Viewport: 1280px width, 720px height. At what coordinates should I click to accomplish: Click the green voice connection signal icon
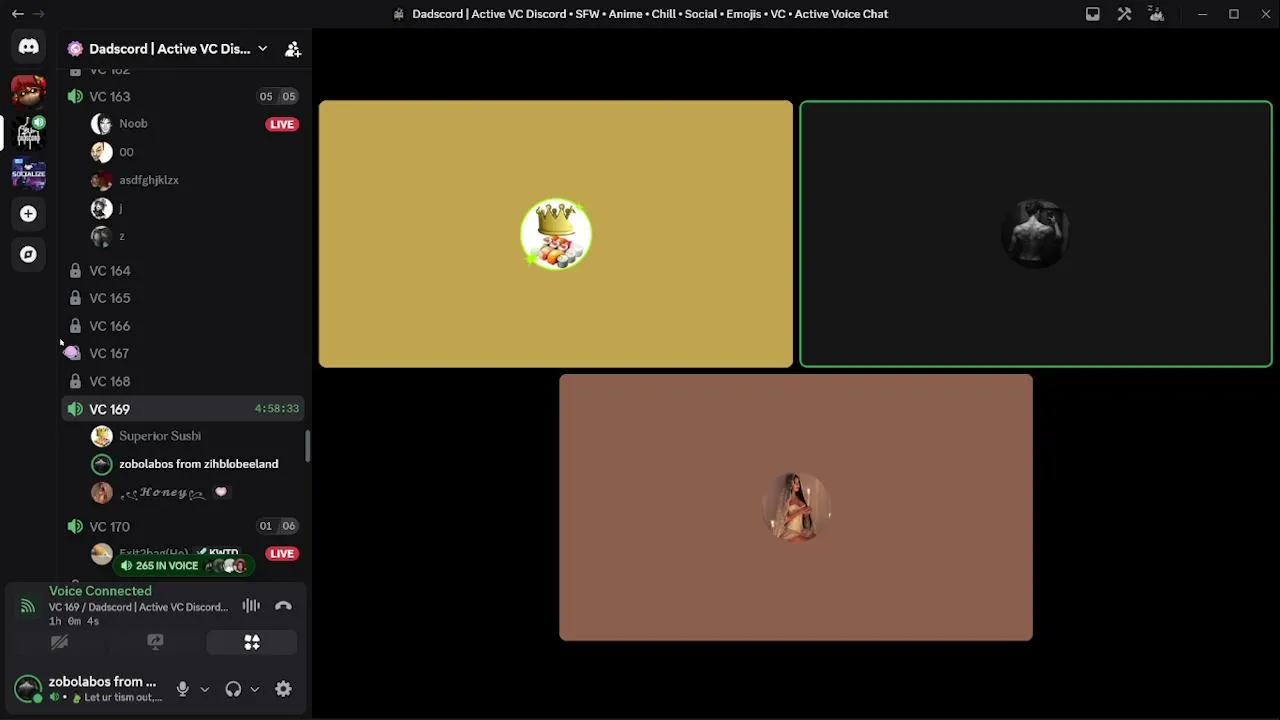pyautogui.click(x=28, y=606)
